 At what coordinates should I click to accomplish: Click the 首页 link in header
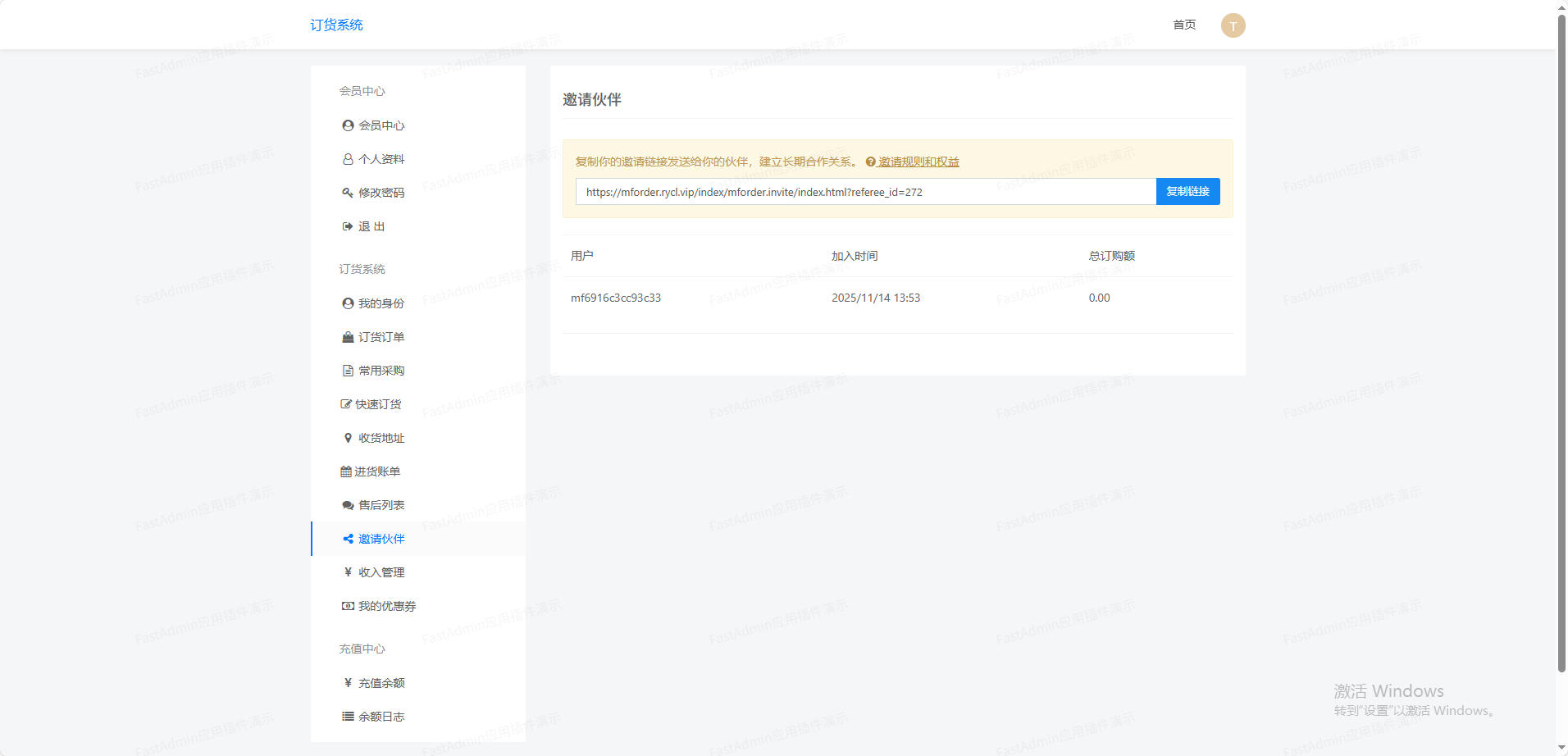point(1184,25)
